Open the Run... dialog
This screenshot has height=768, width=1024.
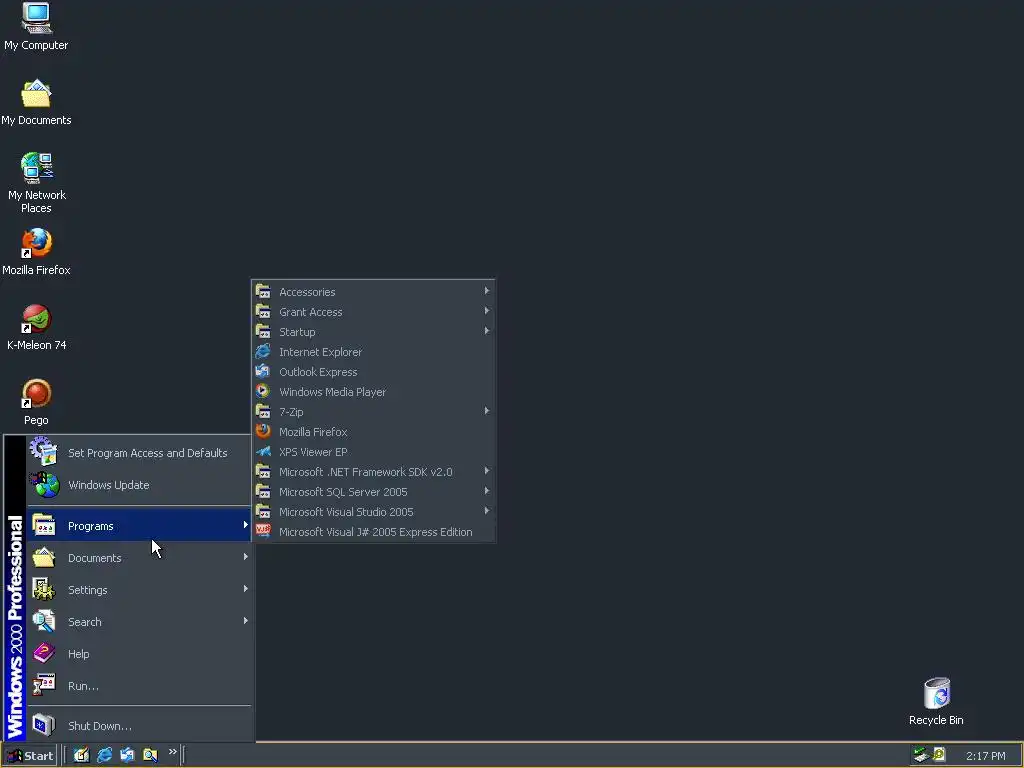tap(139, 685)
